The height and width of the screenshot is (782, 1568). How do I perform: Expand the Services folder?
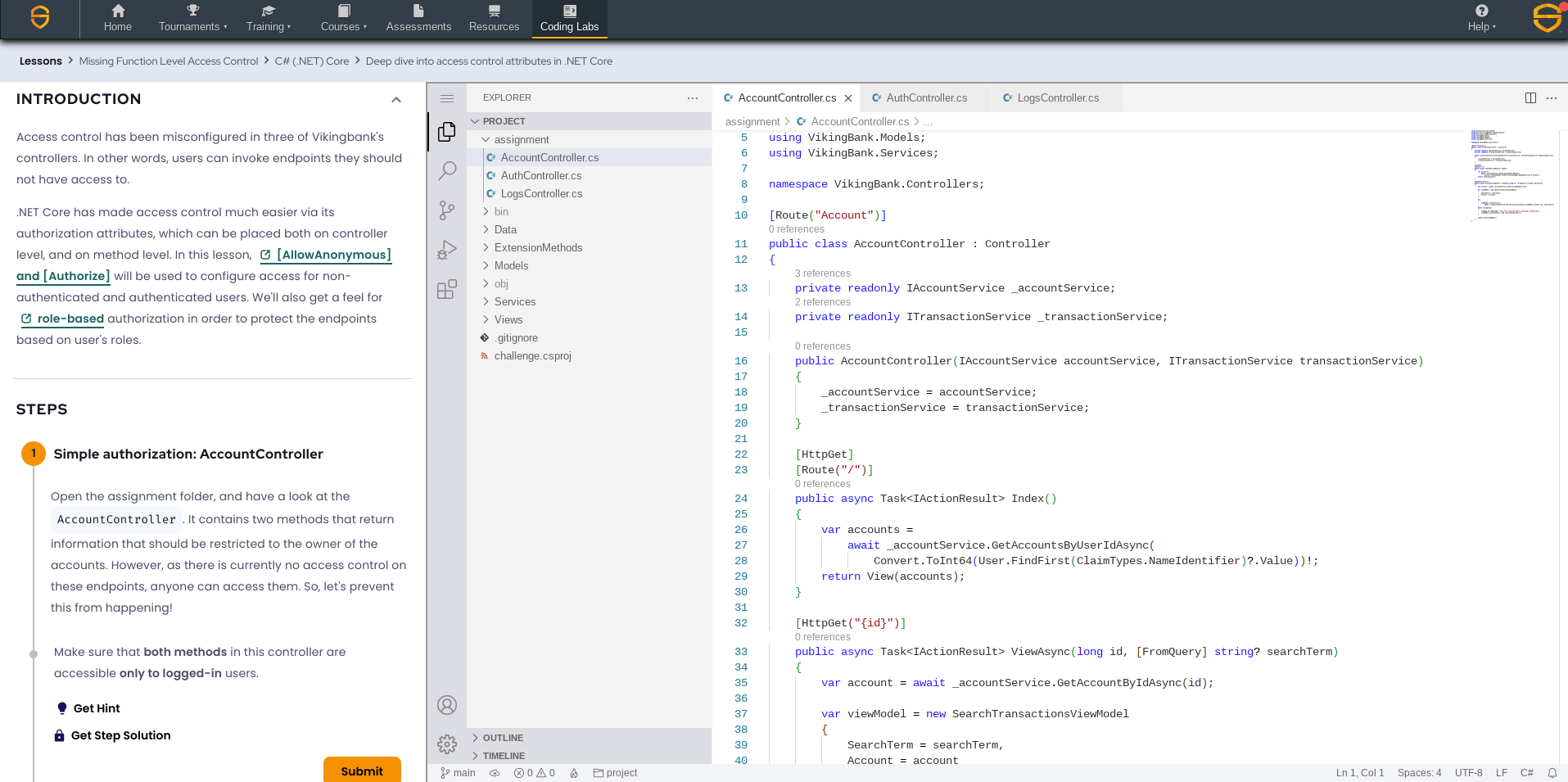point(514,302)
